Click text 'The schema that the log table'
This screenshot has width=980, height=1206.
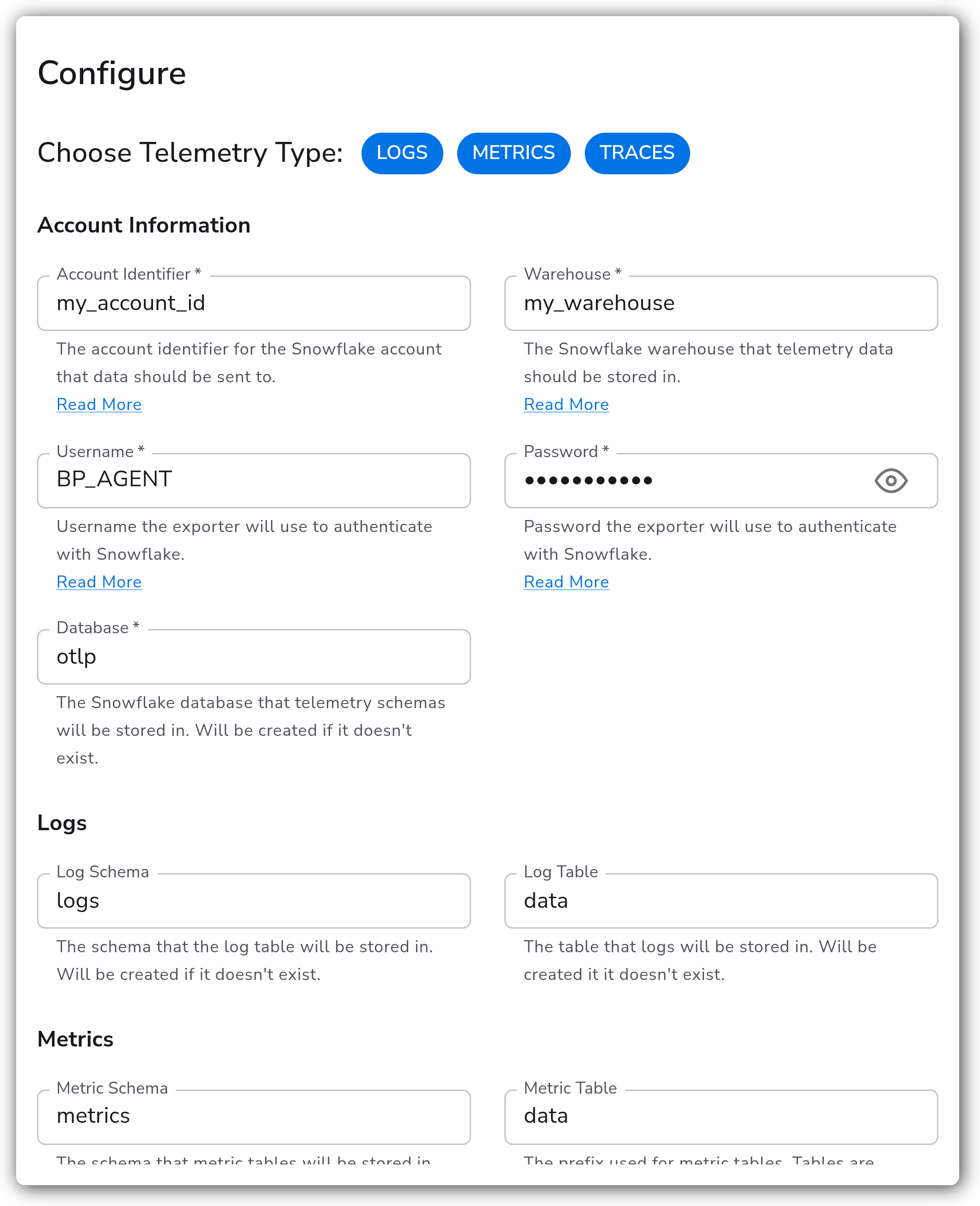pos(176,946)
